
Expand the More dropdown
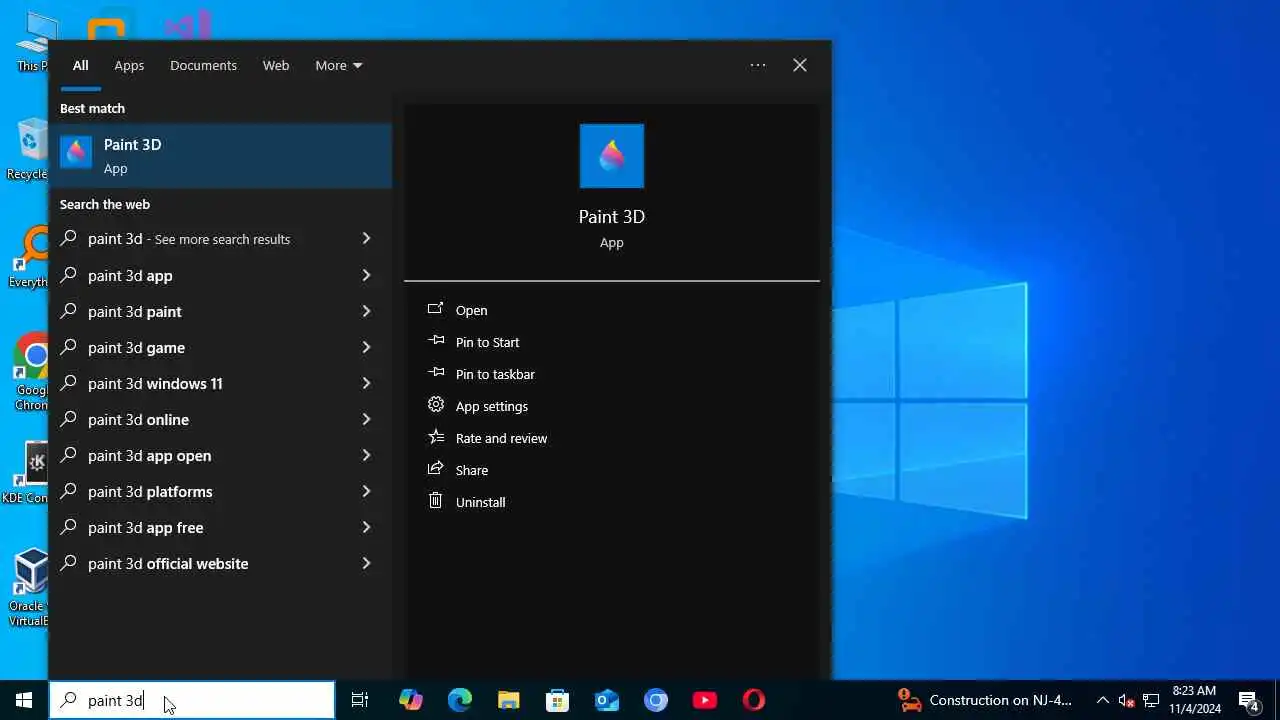[x=339, y=65]
